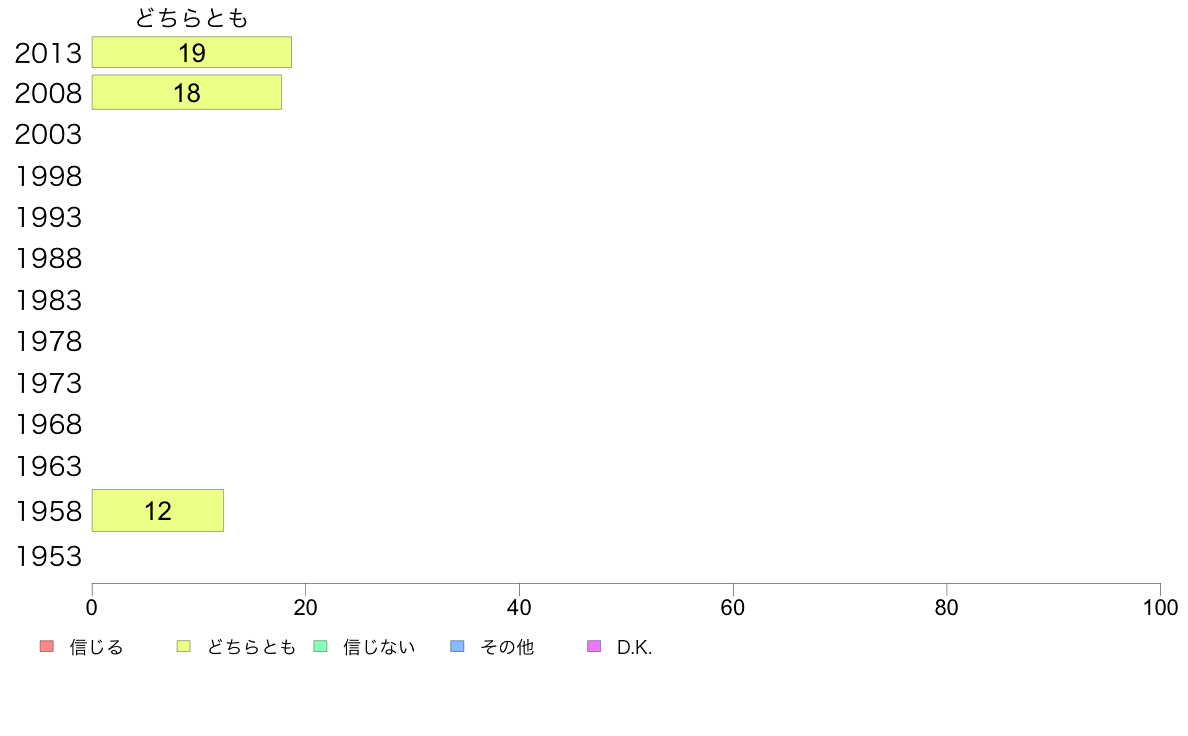Click the 2003 year label
This screenshot has height=736, width=1188.
coord(48,135)
